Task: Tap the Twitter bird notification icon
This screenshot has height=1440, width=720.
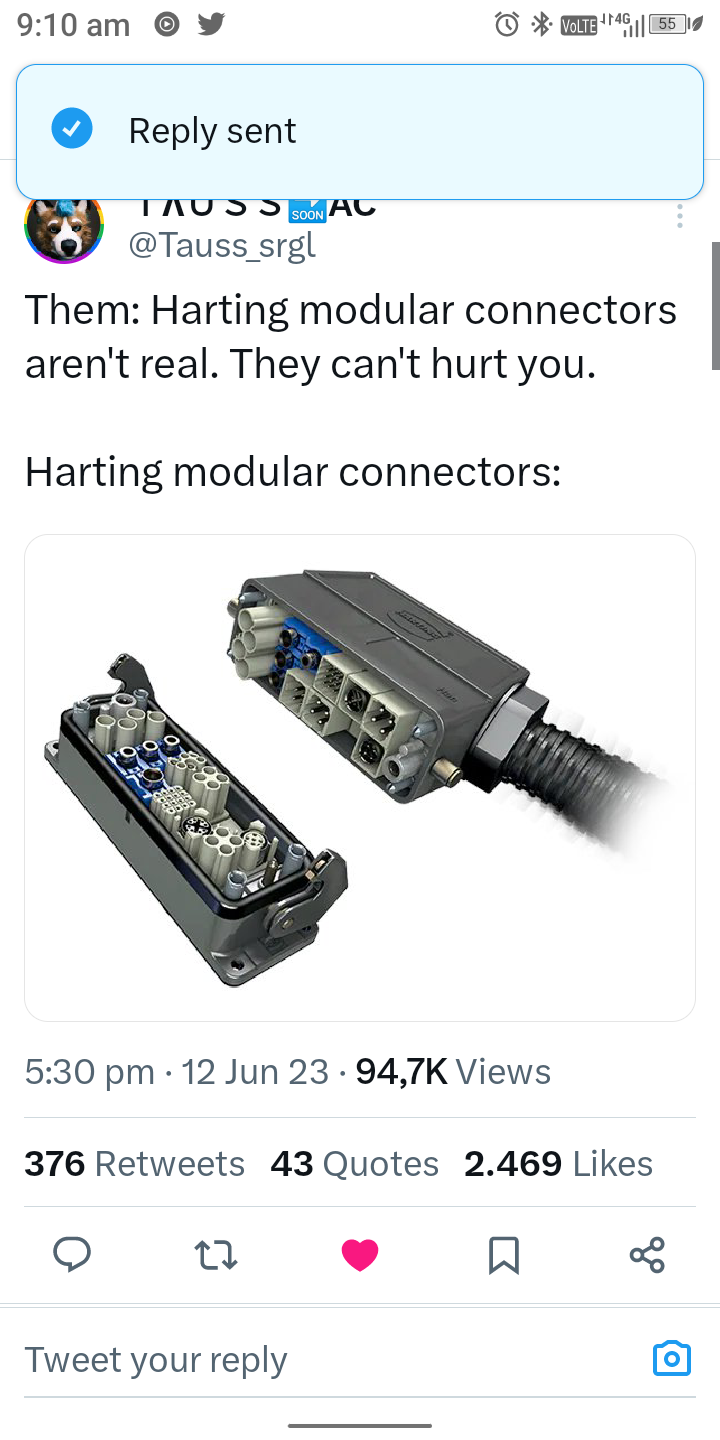Action: pos(210,25)
